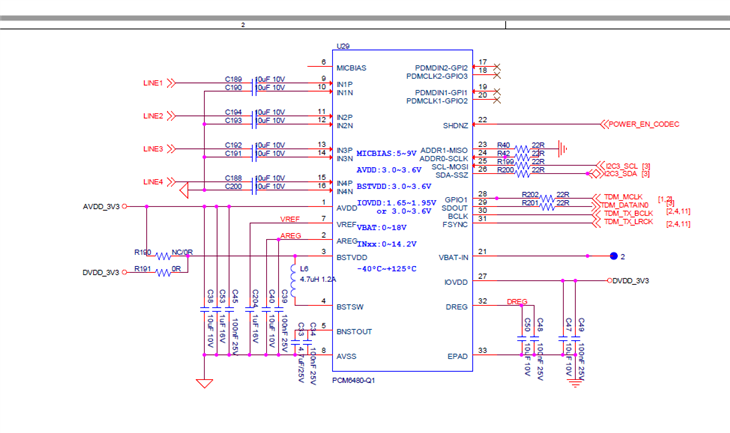Click the TDM_DATAIN0 net label
The width and height of the screenshot is (730, 433).
pos(625,205)
